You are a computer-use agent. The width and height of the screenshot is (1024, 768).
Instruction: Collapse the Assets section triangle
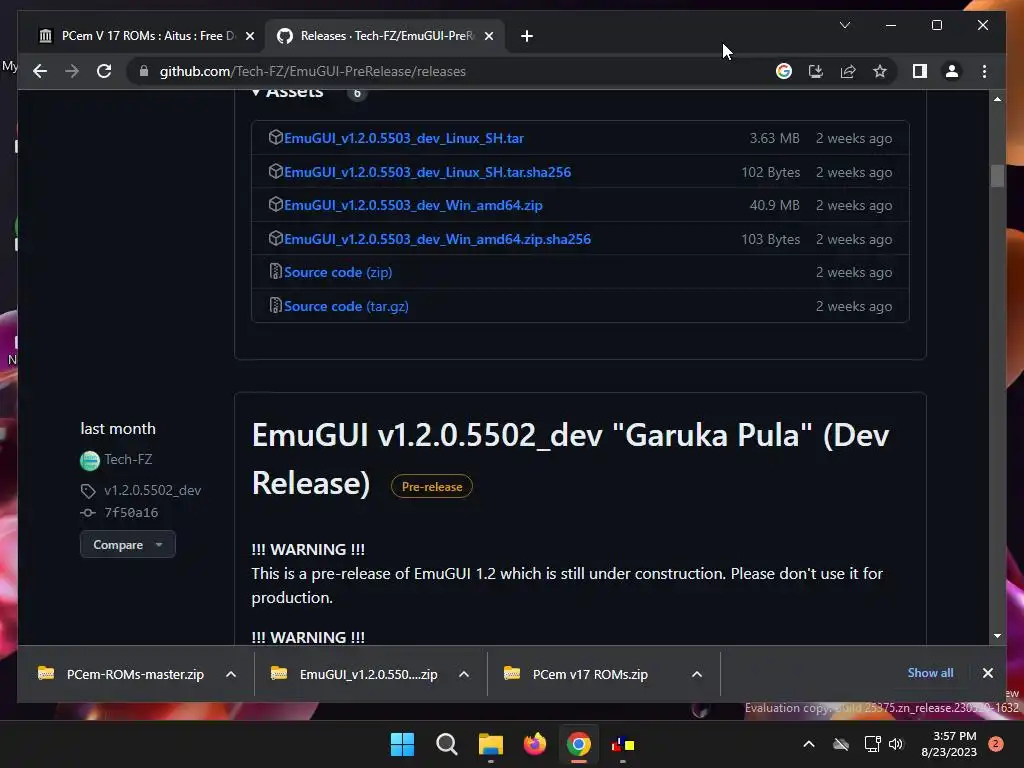256,92
